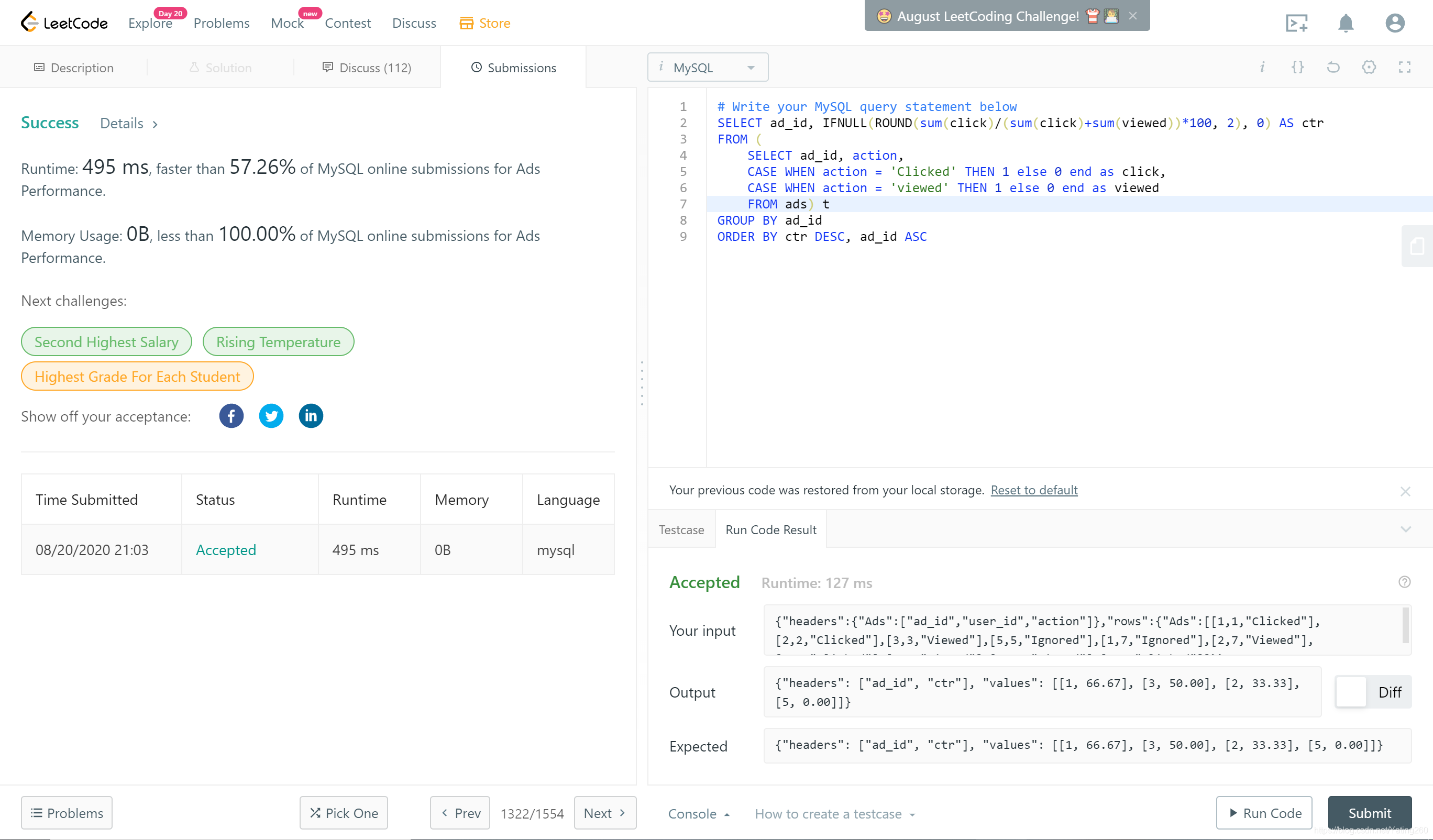Image resolution: width=1433 pixels, height=840 pixels.
Task: Open the notifications bell
Action: [x=1346, y=24]
